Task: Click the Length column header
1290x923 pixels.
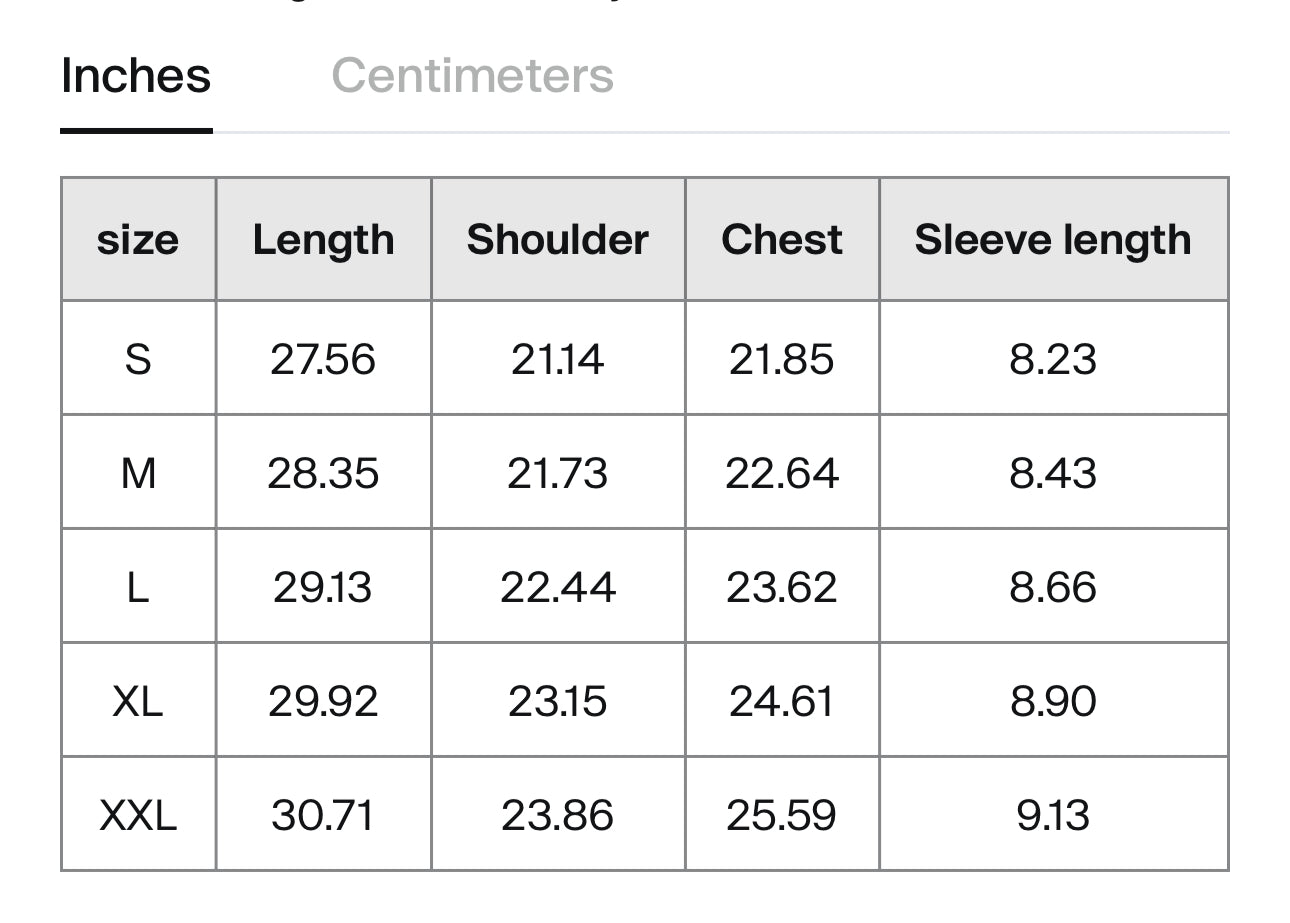Action: click(x=323, y=240)
